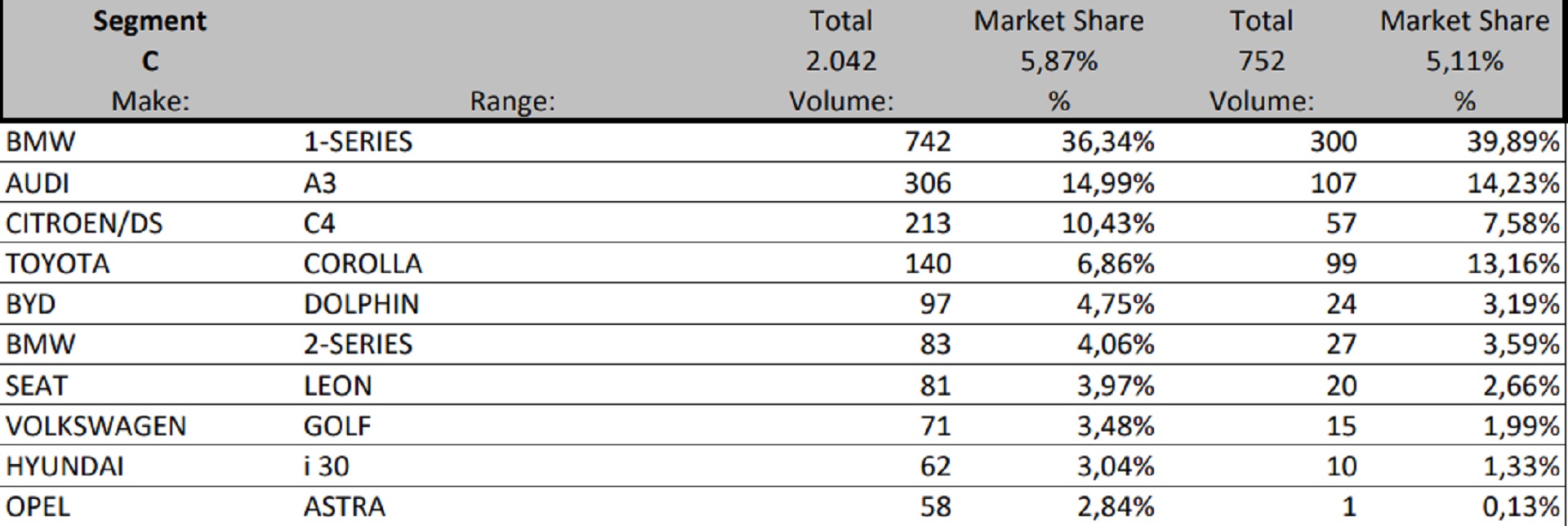Click the Range: column header
This screenshot has height=526, width=1568.
(512, 101)
